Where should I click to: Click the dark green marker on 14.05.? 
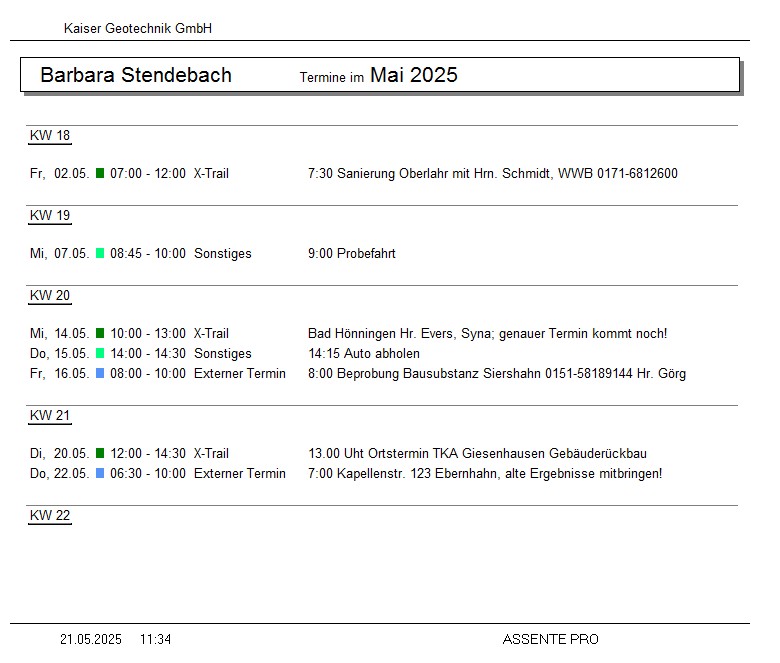click(100, 334)
